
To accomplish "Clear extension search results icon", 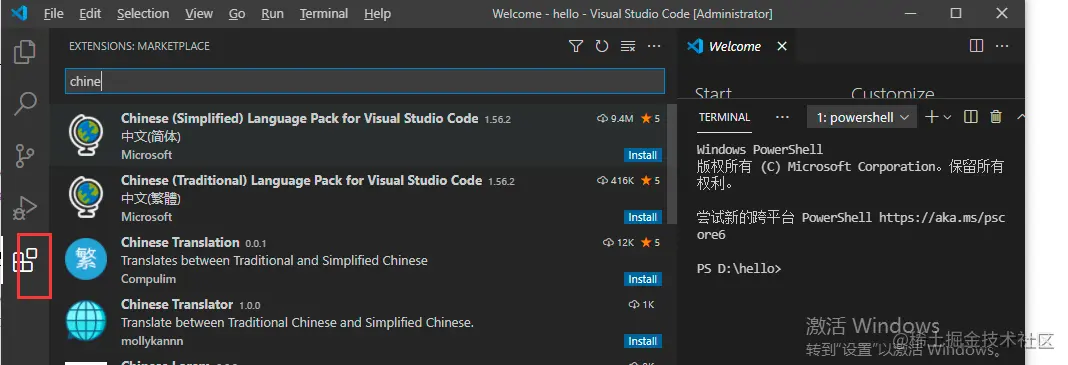I will click(628, 46).
